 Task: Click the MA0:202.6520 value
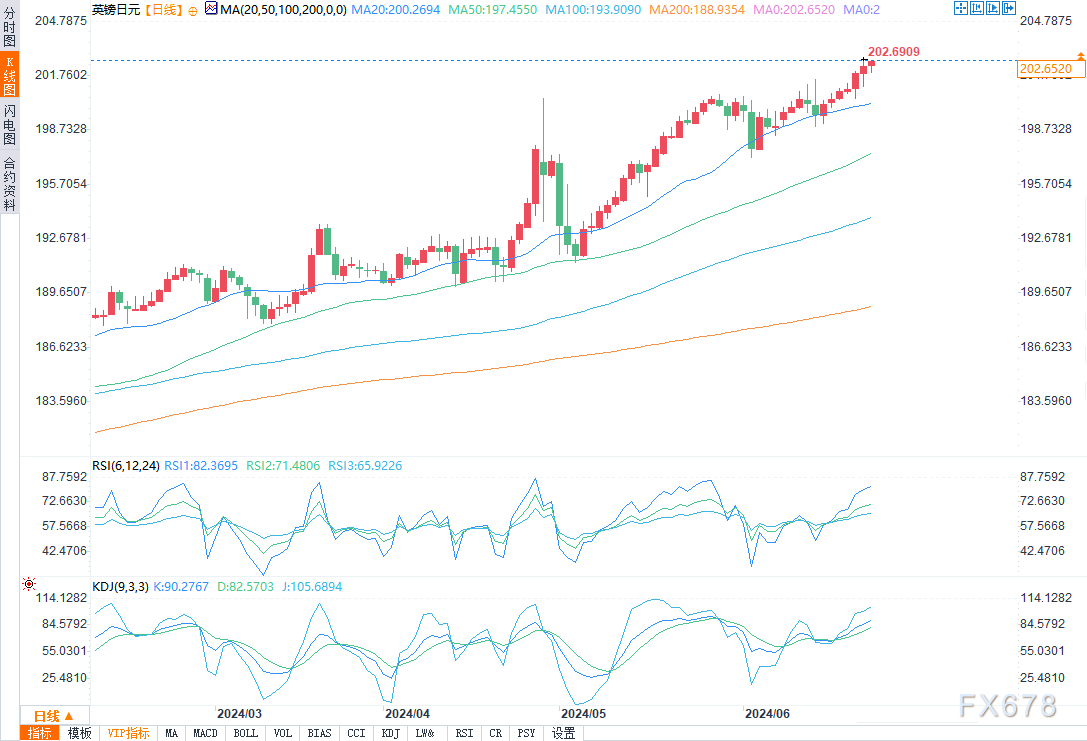click(794, 10)
